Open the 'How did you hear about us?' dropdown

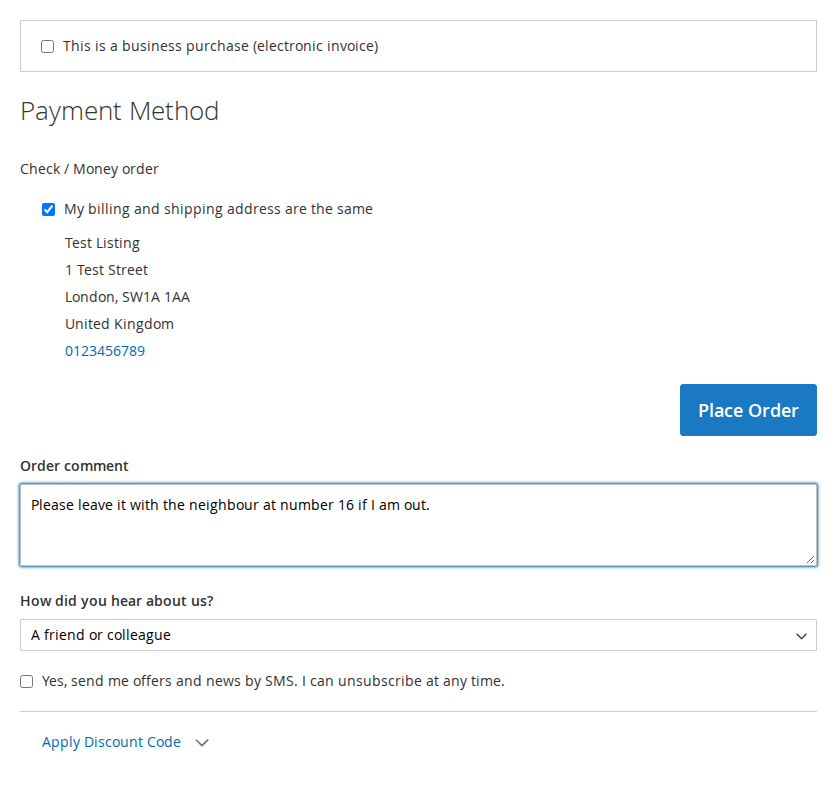418,635
